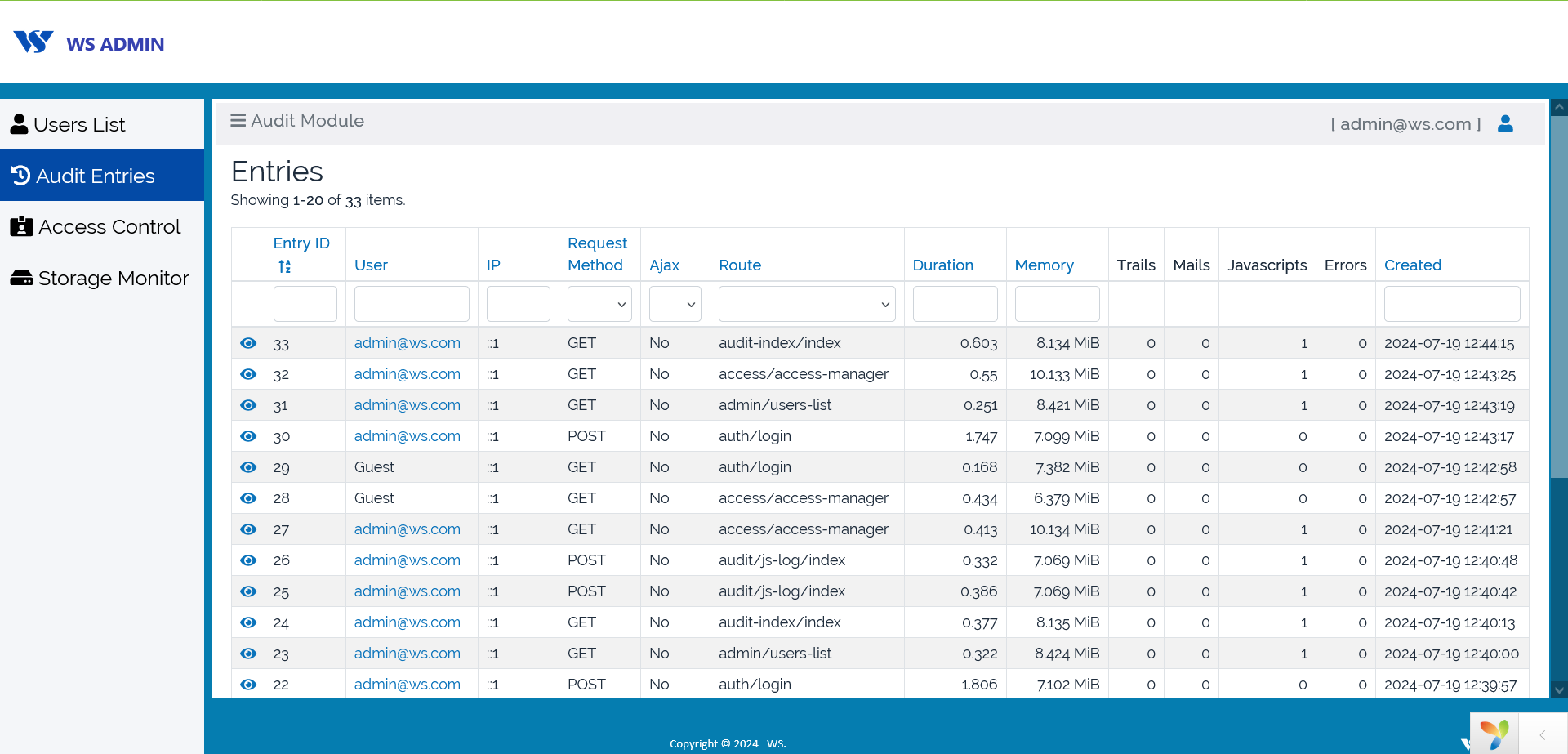Toggle the hamburger menu beside Audit Module

(238, 121)
